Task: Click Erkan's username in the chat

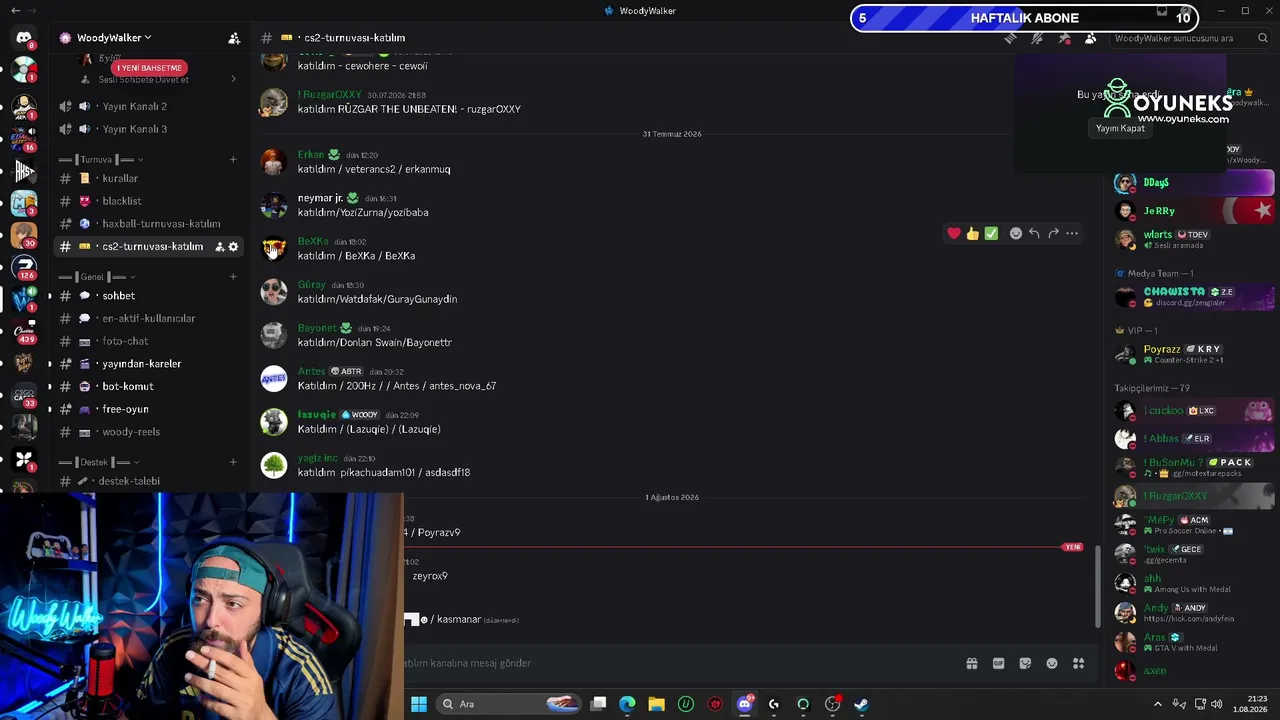Action: [x=311, y=155]
